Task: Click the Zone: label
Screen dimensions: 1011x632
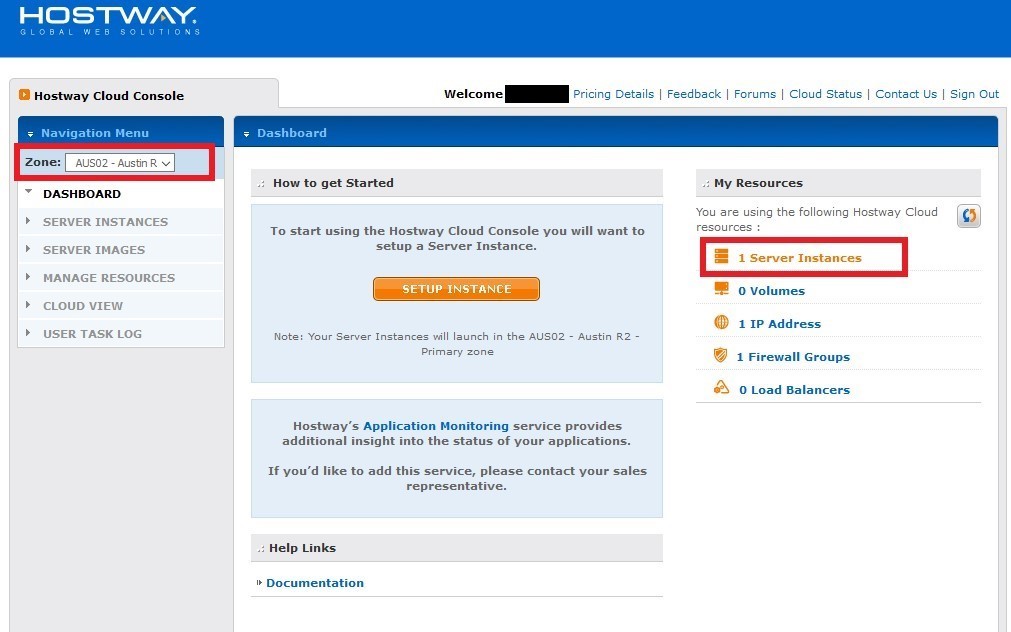Action: (43, 162)
